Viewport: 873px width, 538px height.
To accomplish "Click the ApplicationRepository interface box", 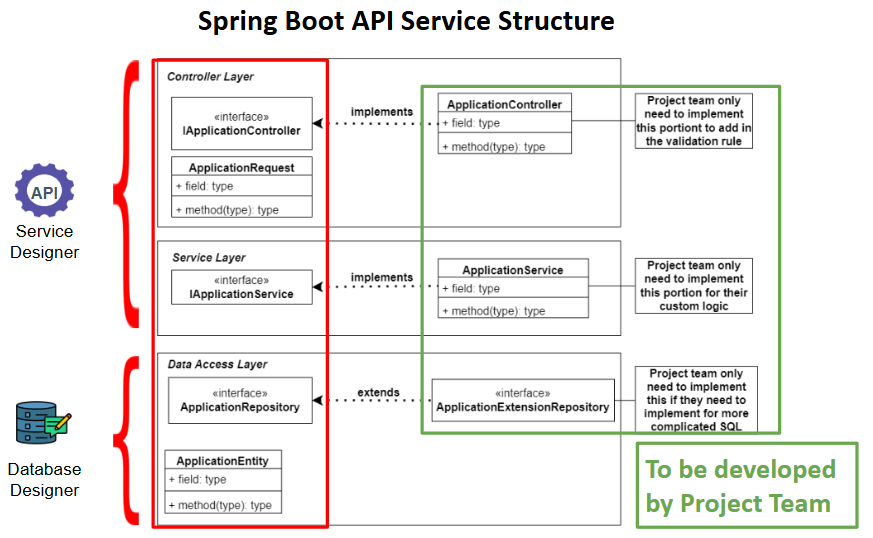I will click(241, 400).
